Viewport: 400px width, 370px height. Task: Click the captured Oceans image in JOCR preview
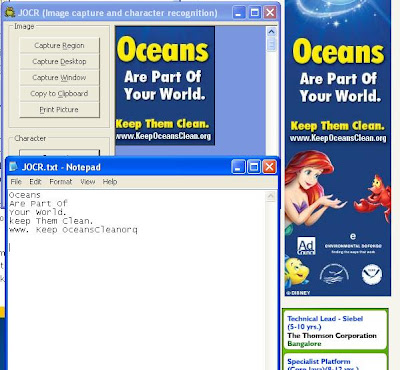[165, 86]
